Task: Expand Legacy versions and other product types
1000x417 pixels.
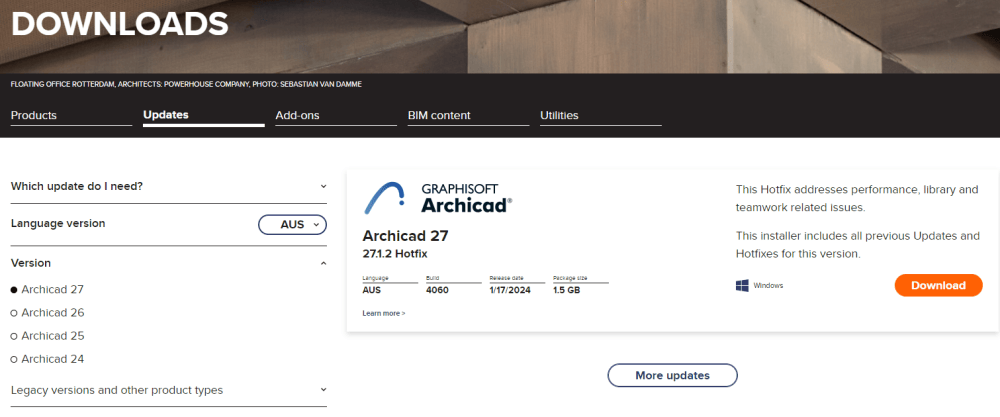Action: (323, 390)
